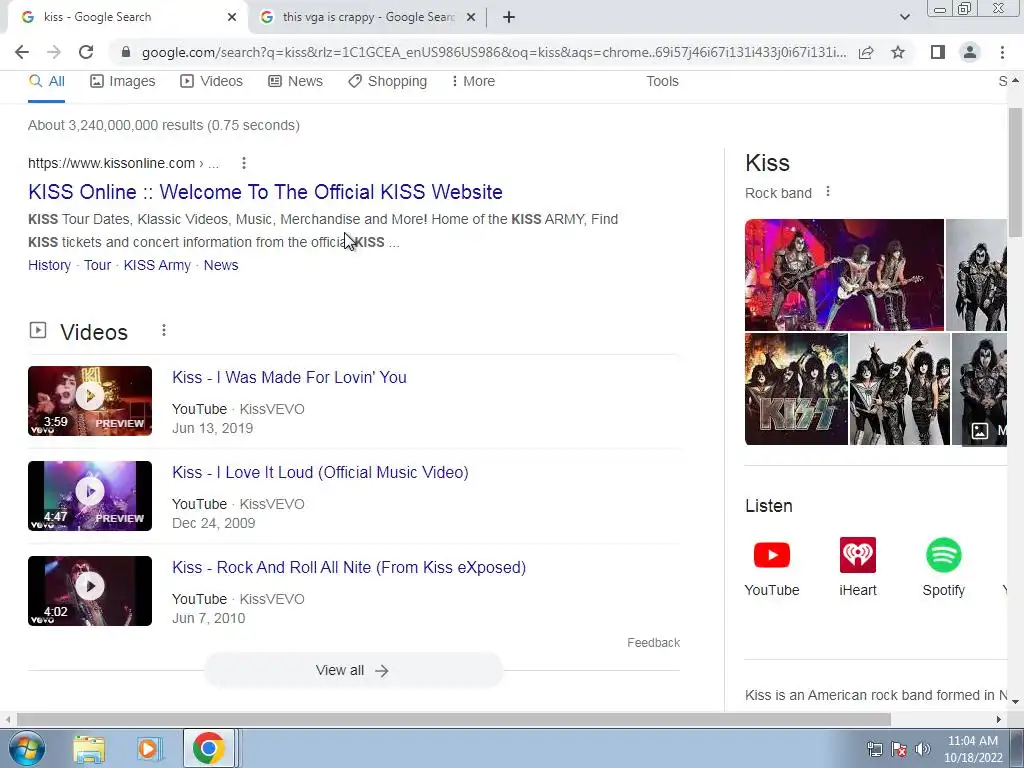Play 'I Love It Loud' video thumbnail
Image resolution: width=1024 pixels, height=768 pixels.
pyautogui.click(x=90, y=496)
